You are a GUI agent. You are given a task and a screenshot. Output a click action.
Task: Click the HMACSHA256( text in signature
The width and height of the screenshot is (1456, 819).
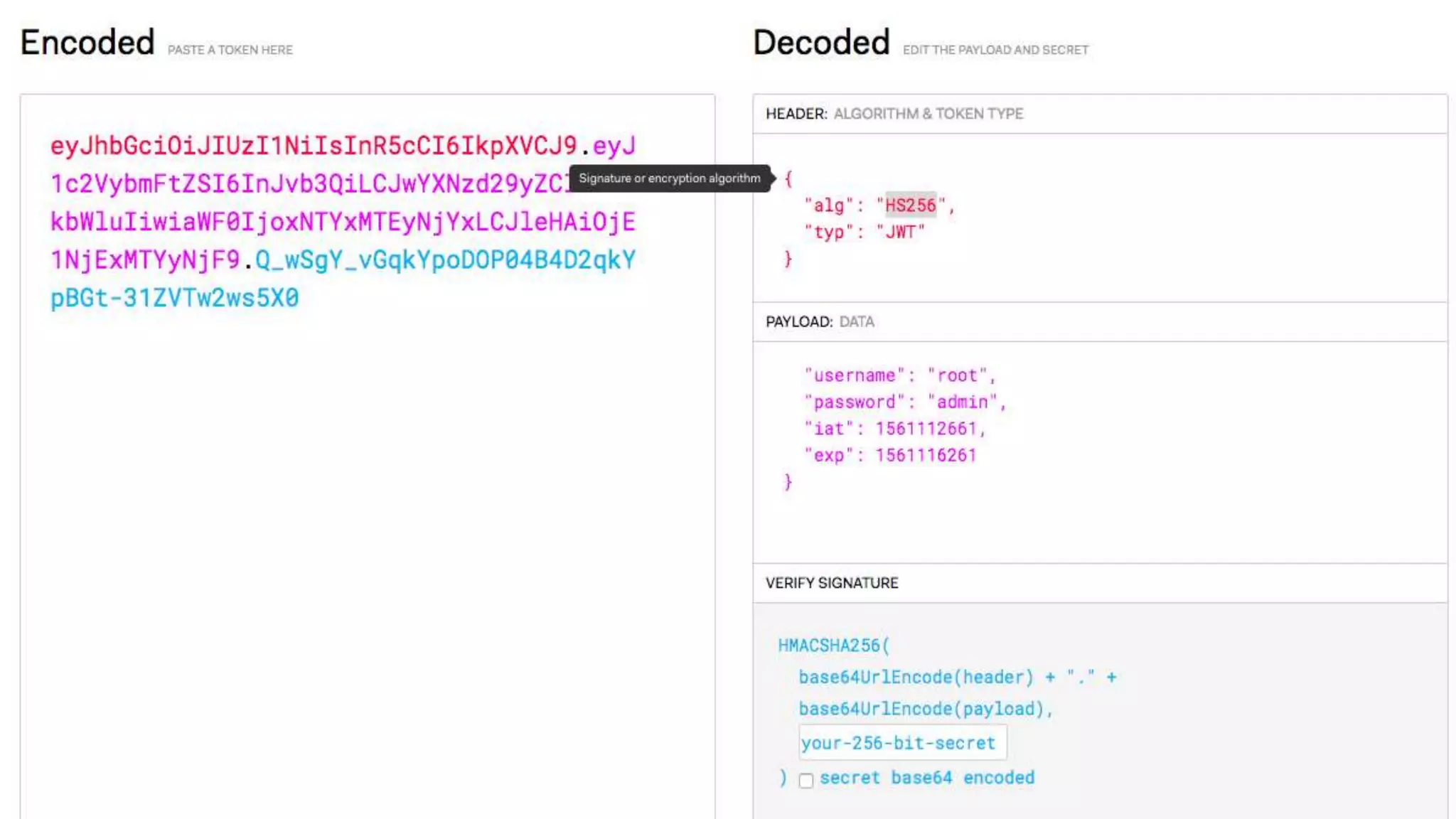(x=833, y=646)
